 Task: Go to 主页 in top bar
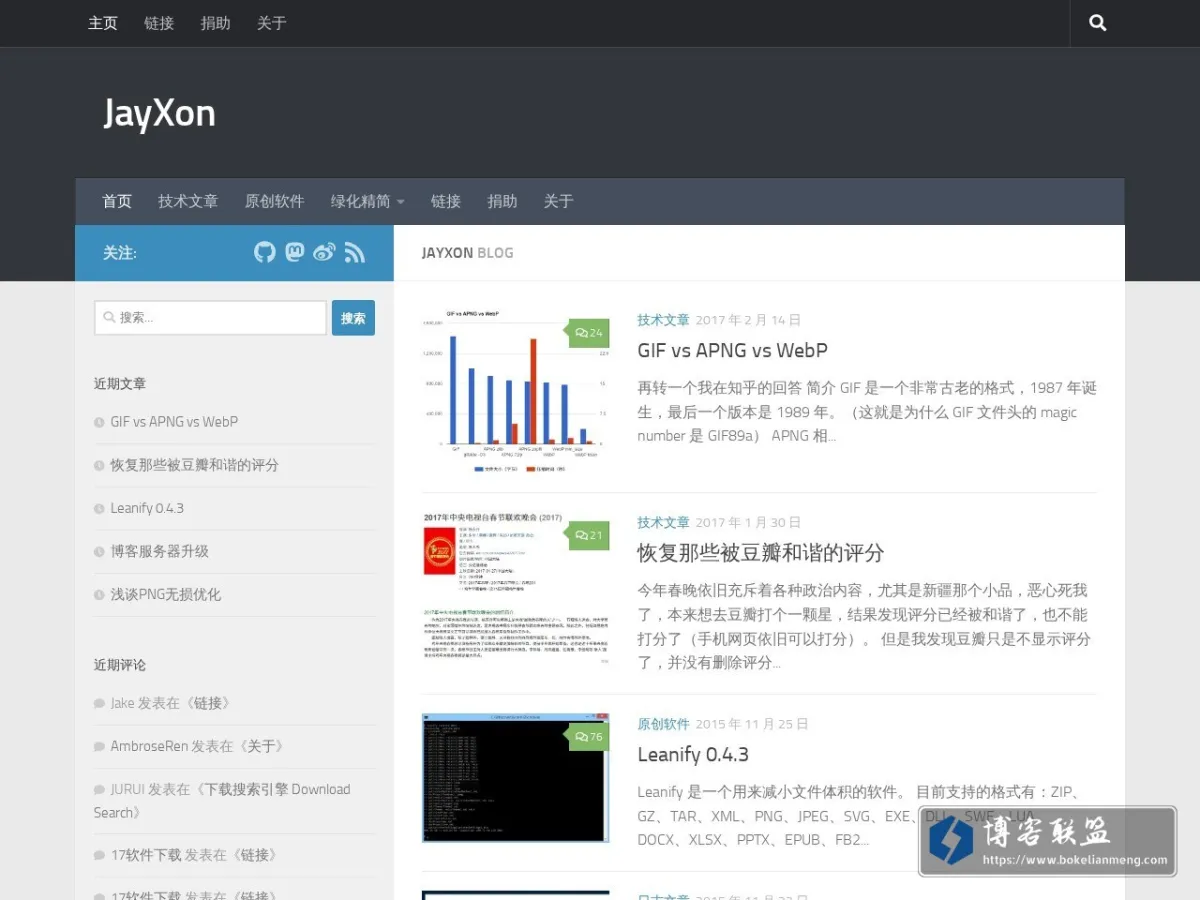(103, 23)
